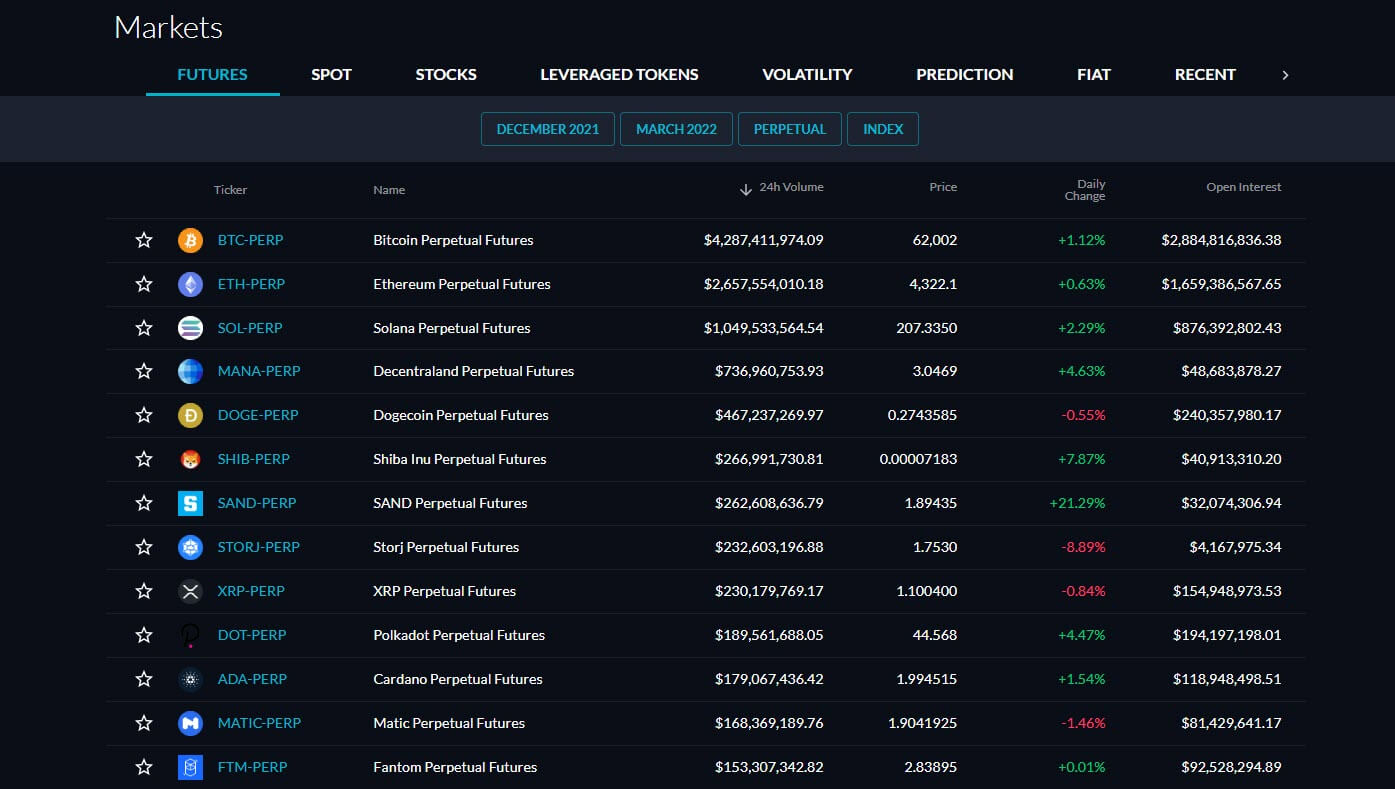This screenshot has height=789, width=1395.
Task: Star the SOL-PERP market
Action: pos(144,328)
